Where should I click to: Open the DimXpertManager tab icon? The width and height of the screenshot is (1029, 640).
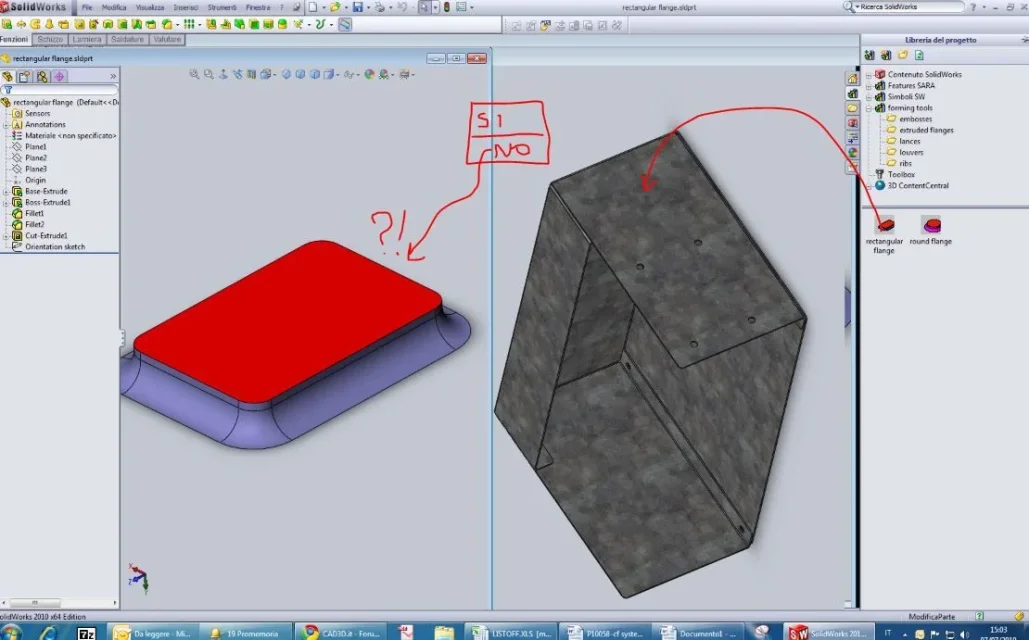[x=59, y=76]
